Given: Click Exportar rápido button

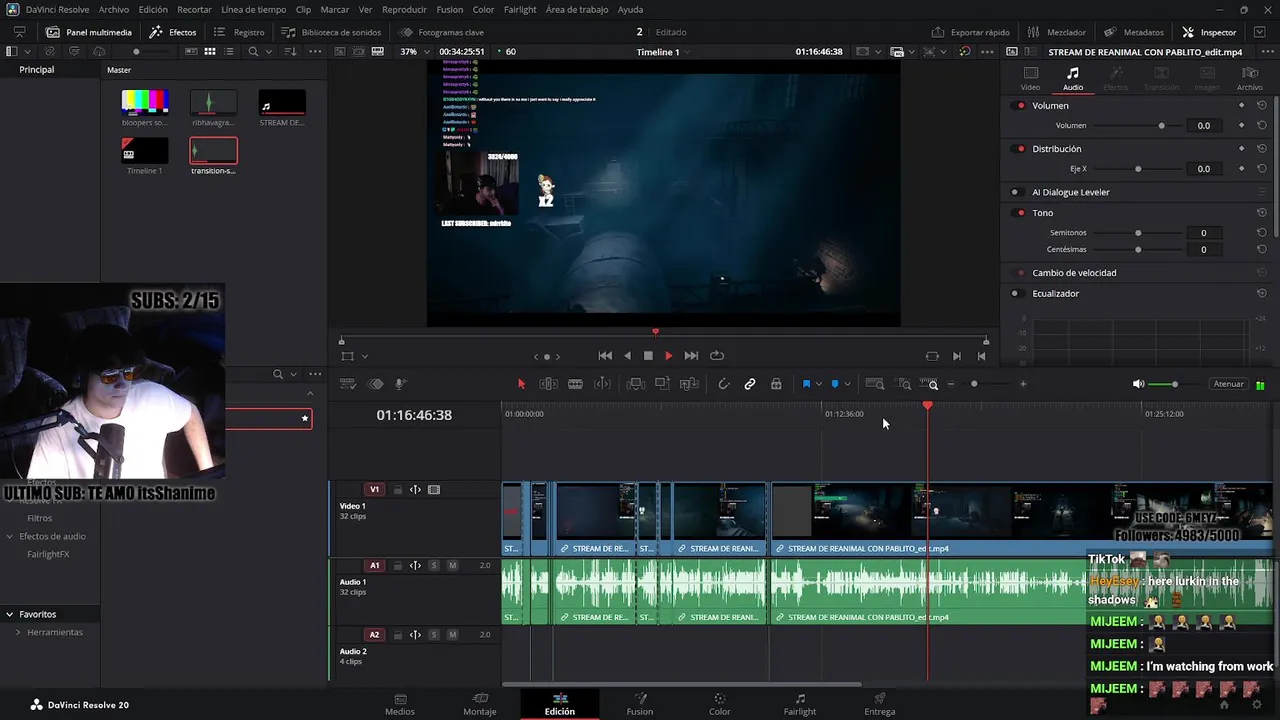Looking at the screenshot, I should coord(970,32).
